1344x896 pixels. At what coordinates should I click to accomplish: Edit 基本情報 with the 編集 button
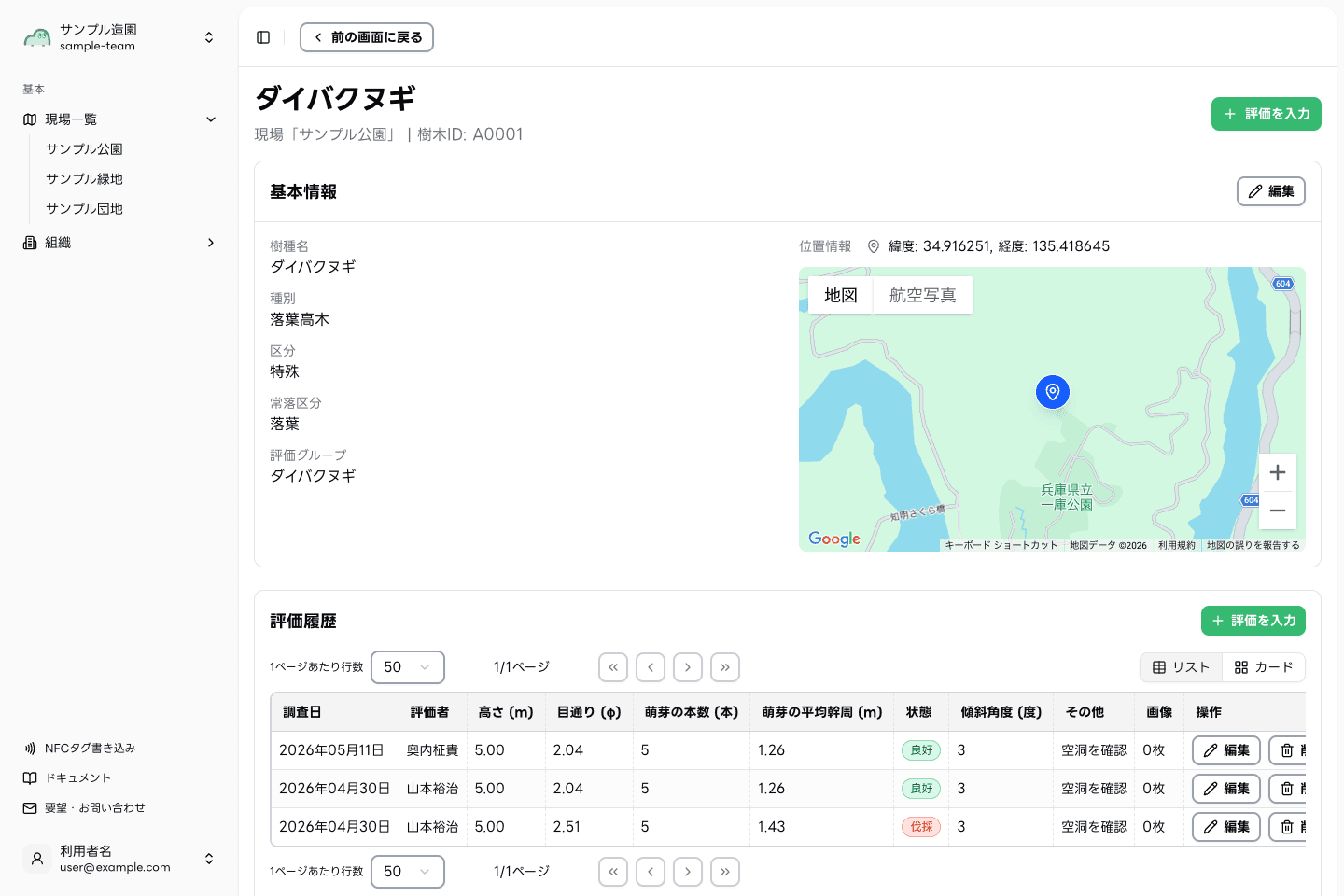(1270, 191)
